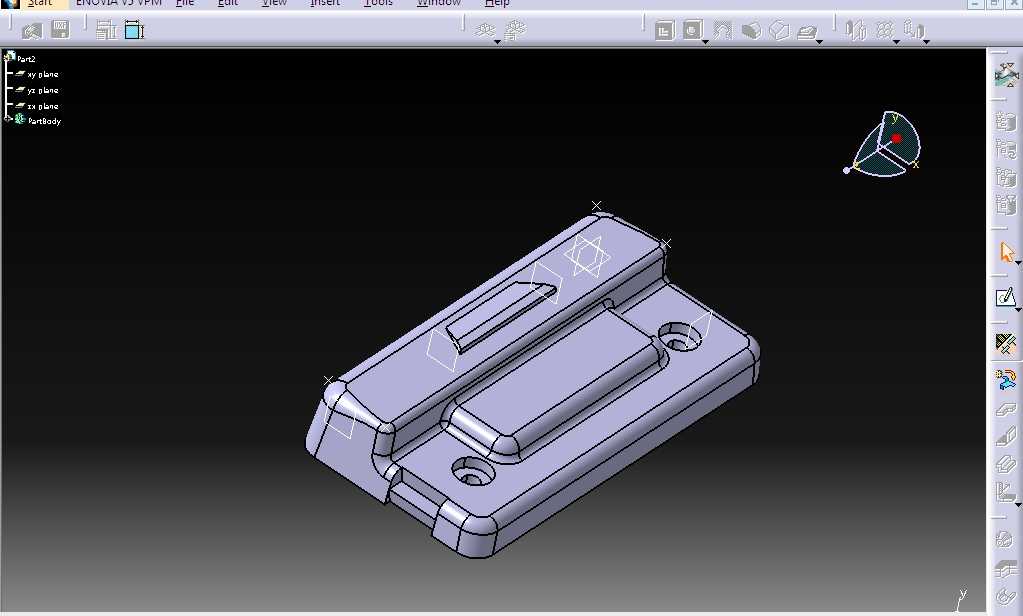Click the grayed grid-component icon before Pad
This screenshot has width=1023, height=616.
coord(515,30)
